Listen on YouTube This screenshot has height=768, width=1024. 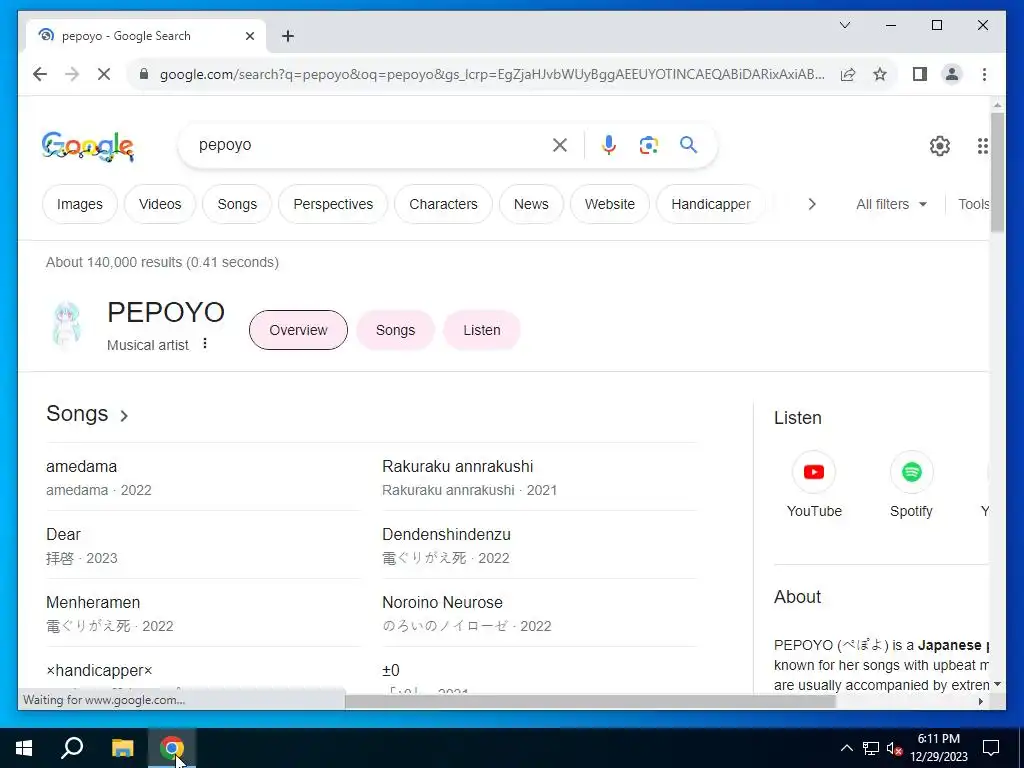pos(814,485)
